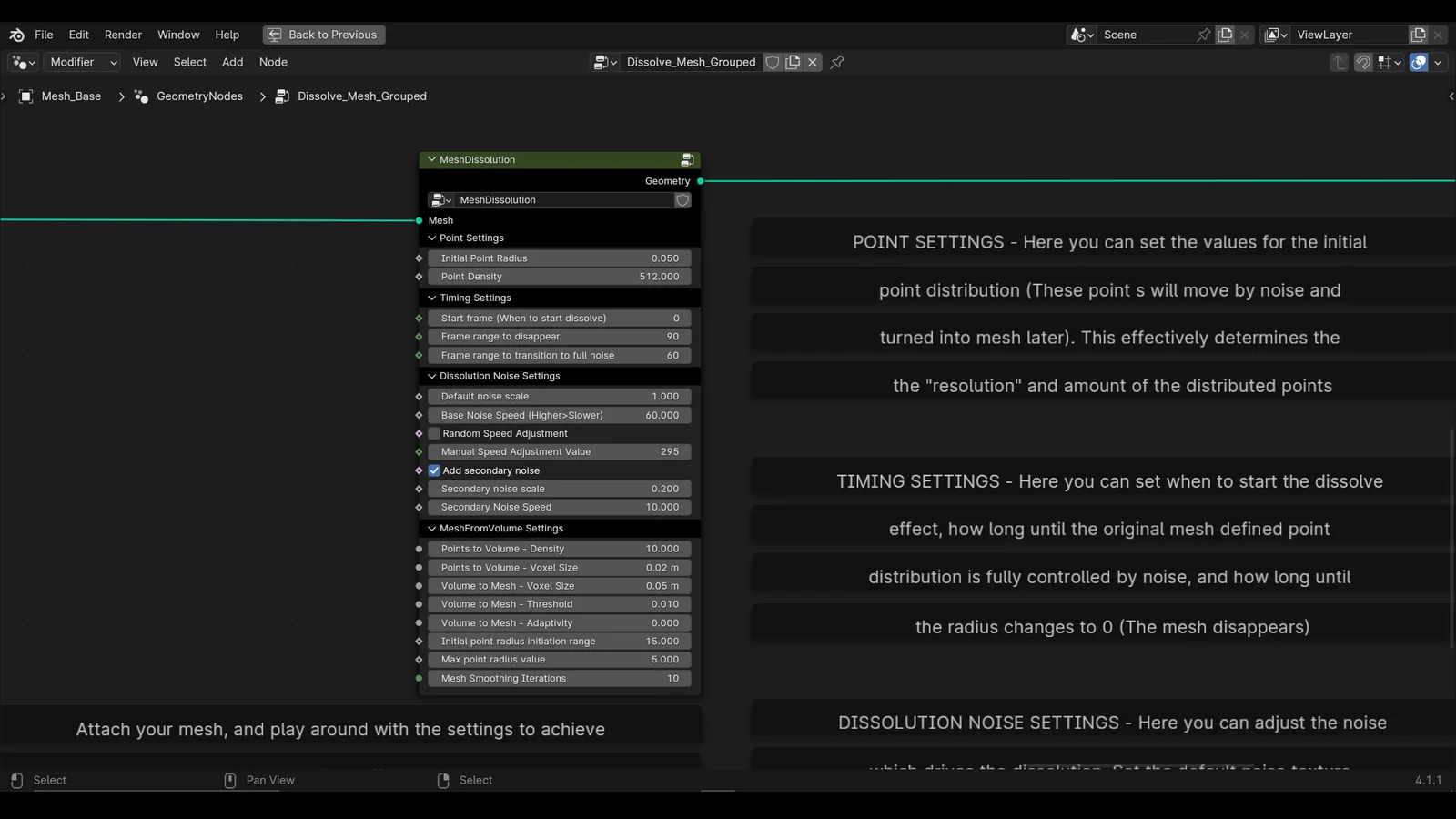The height and width of the screenshot is (819, 1456).
Task: Disable Add secondary noise
Action: tap(434, 470)
